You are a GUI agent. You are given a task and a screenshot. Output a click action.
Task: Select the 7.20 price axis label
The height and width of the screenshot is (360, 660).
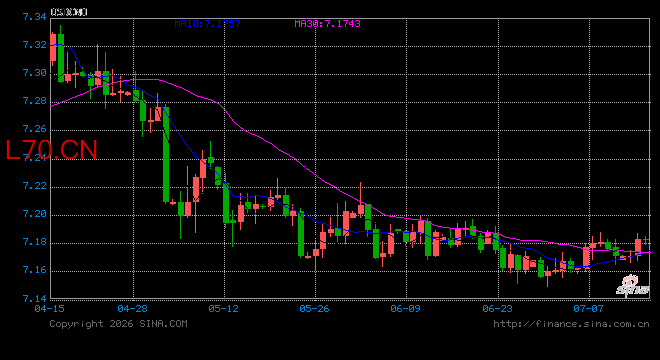pos(35,214)
